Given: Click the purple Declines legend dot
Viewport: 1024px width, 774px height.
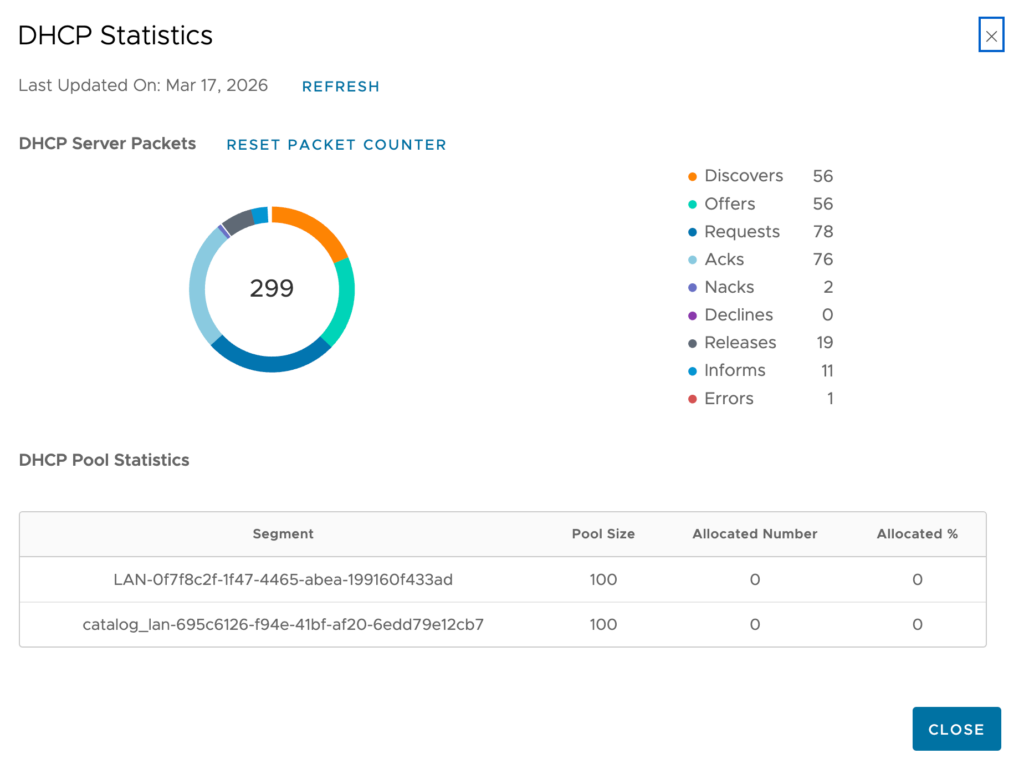Looking at the screenshot, I should coord(692,316).
